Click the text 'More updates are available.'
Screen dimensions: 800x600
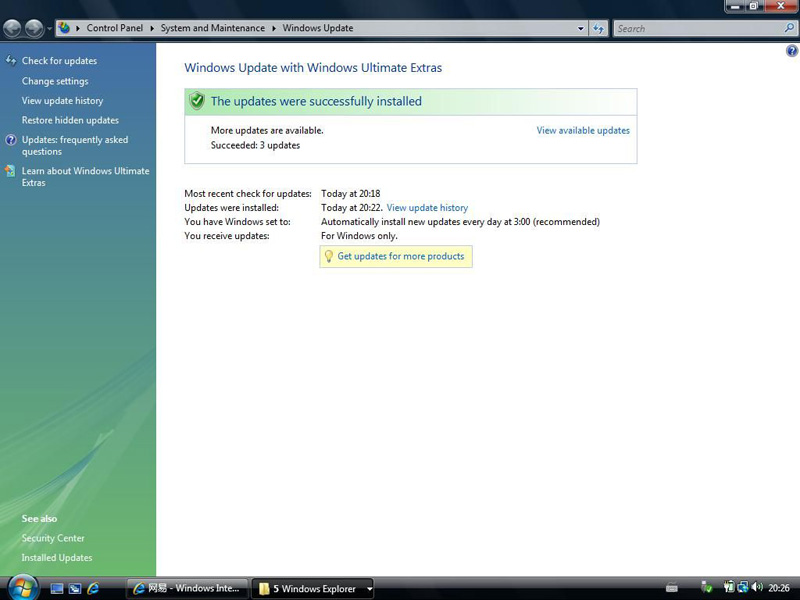pyautogui.click(x=267, y=130)
